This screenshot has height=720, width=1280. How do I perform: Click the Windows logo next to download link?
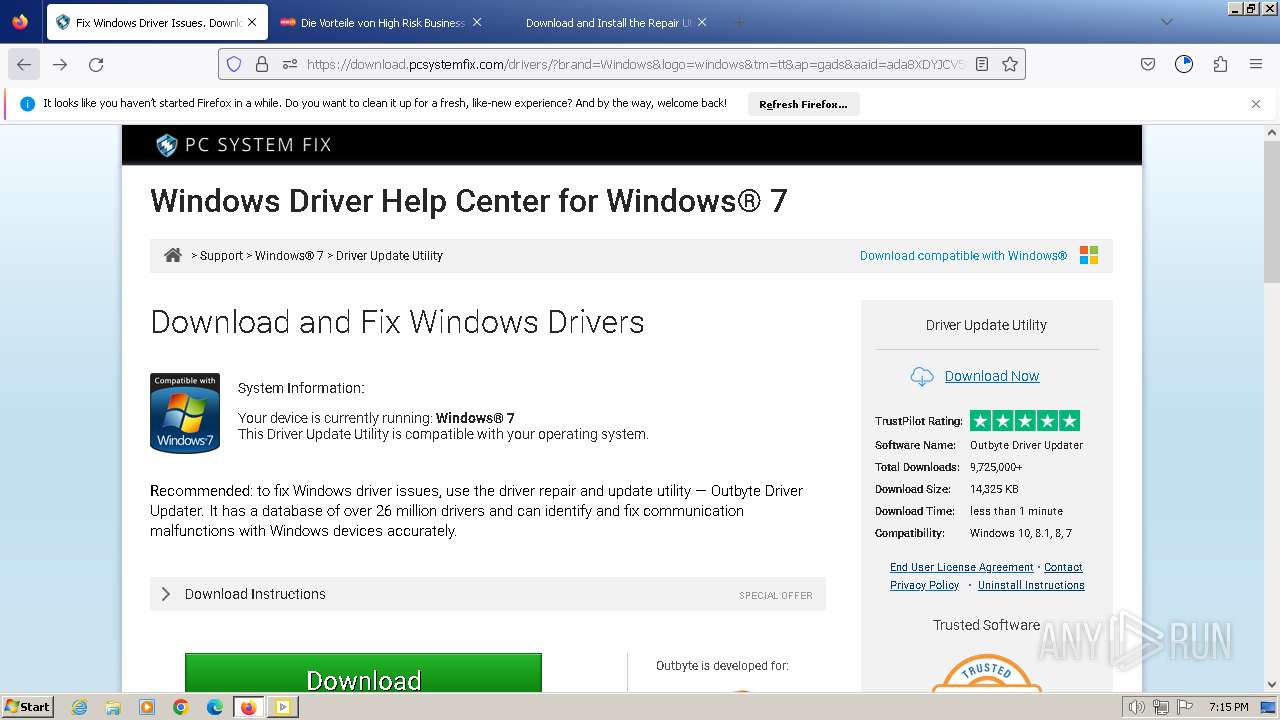(1089, 255)
